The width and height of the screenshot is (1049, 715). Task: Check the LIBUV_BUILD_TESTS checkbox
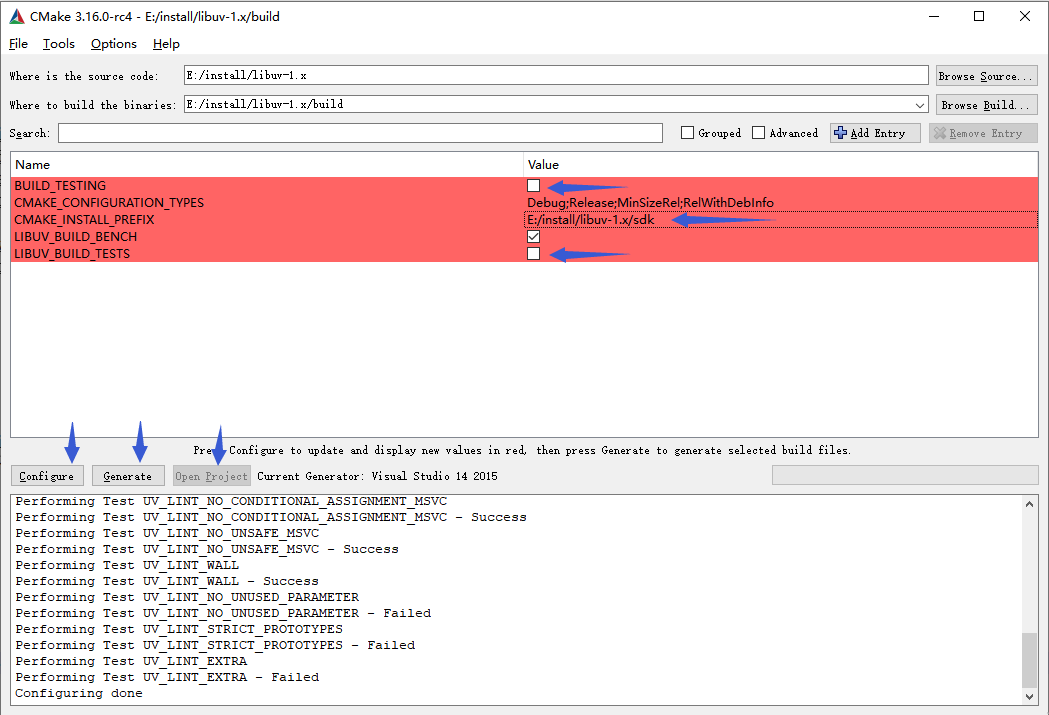coord(533,253)
